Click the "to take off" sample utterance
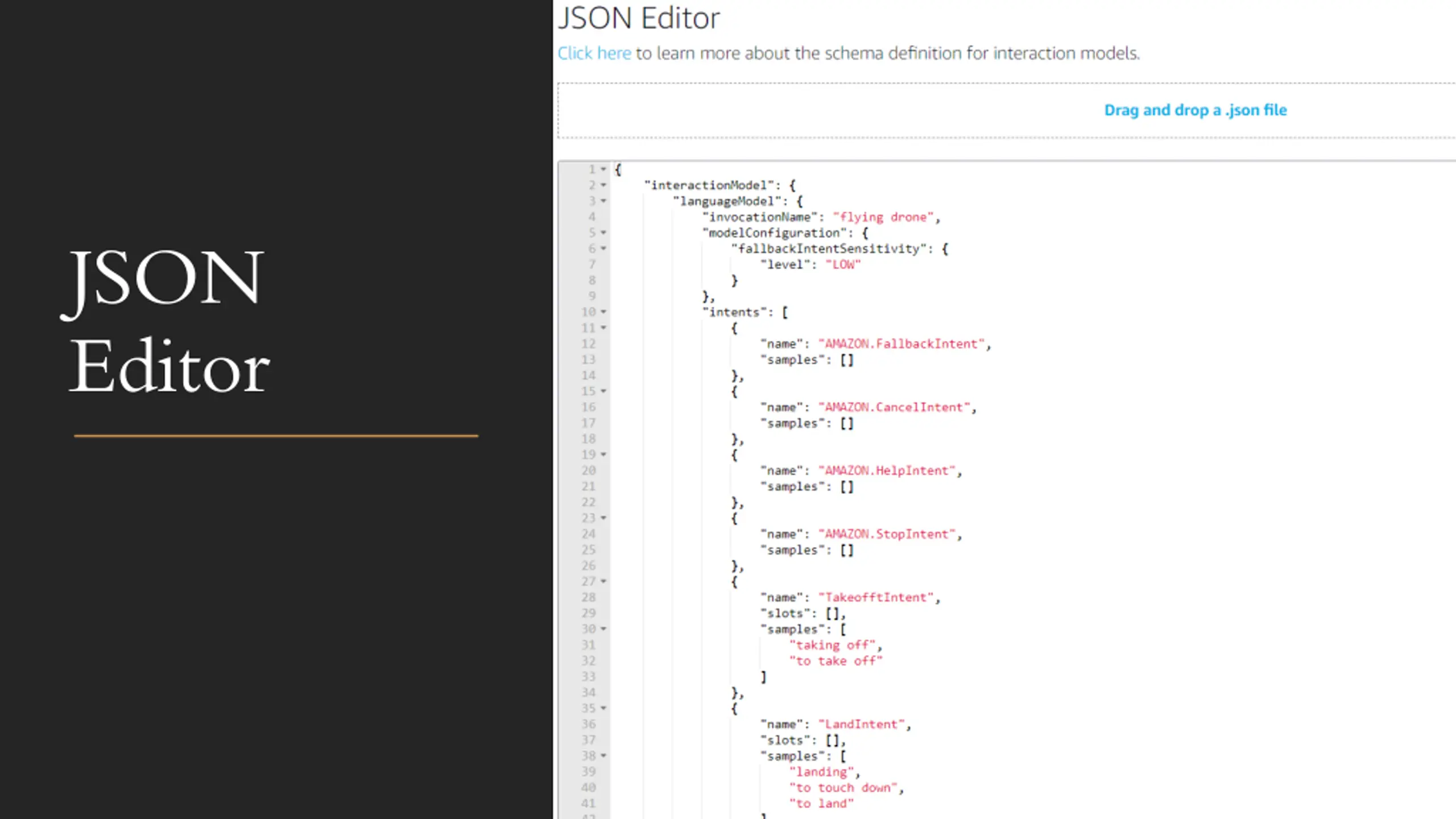Screen dimensions: 1456x819 [x=836, y=661]
